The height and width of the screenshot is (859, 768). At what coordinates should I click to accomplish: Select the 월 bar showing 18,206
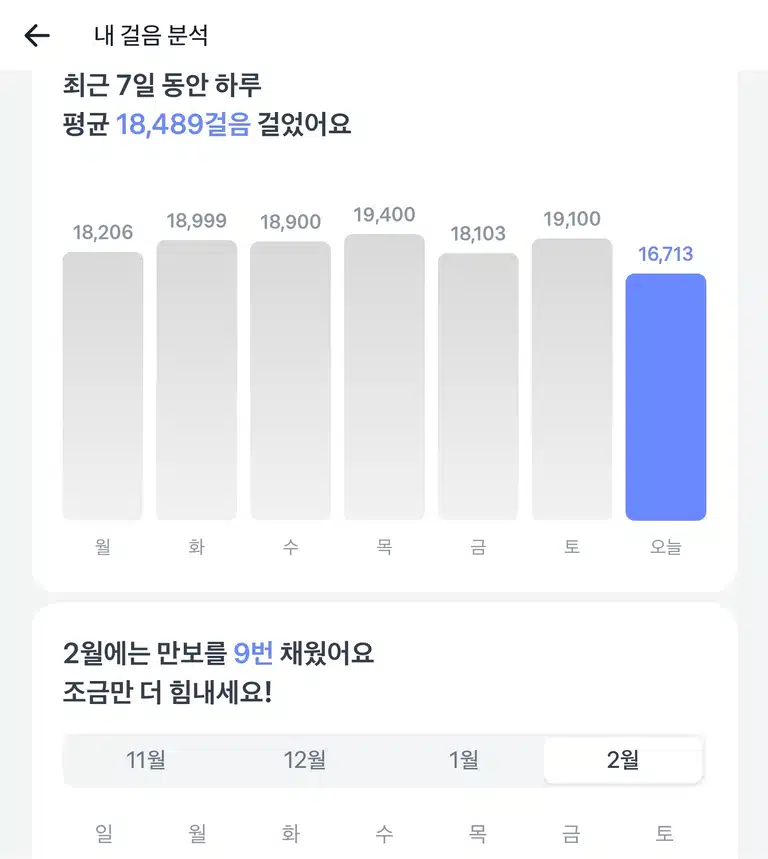click(x=103, y=386)
